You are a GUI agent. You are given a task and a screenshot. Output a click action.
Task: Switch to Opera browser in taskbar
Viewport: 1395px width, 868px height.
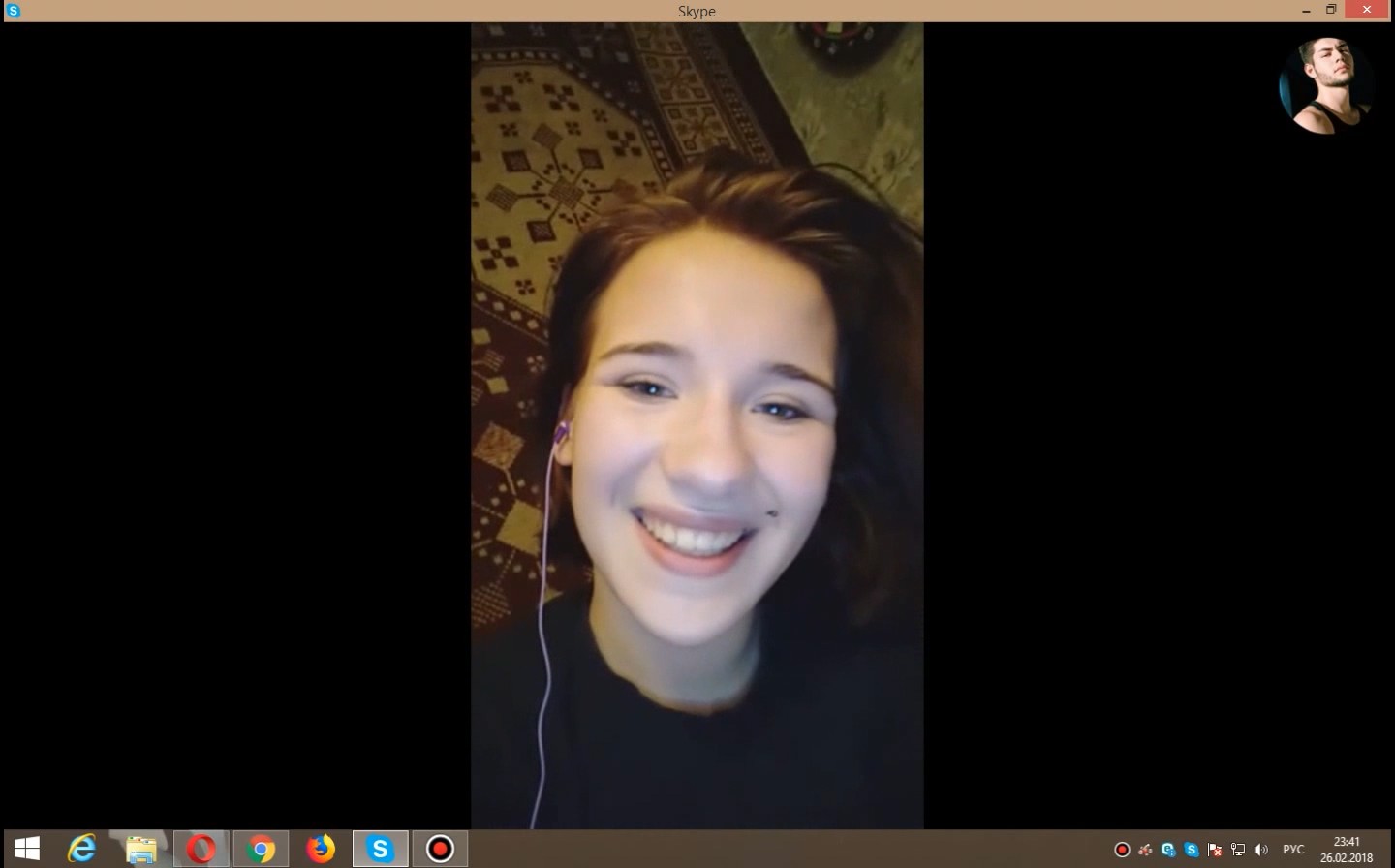coord(201,850)
